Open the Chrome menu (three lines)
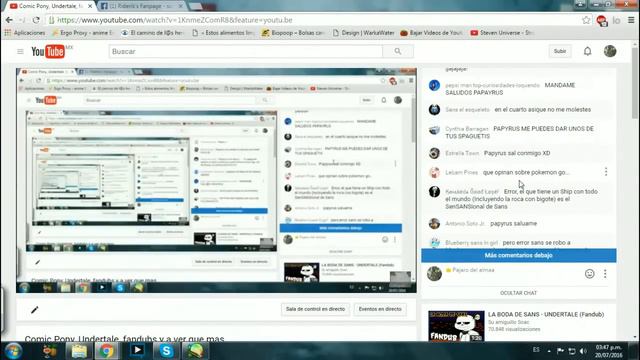 coord(631,20)
